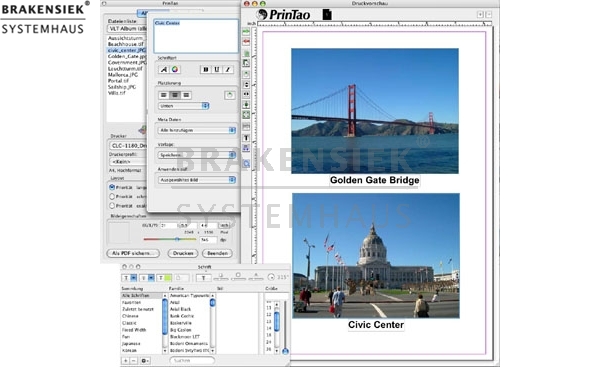Click the minus button in Schrift window bottom
Screen dimensions: 600x367
pos(133,360)
